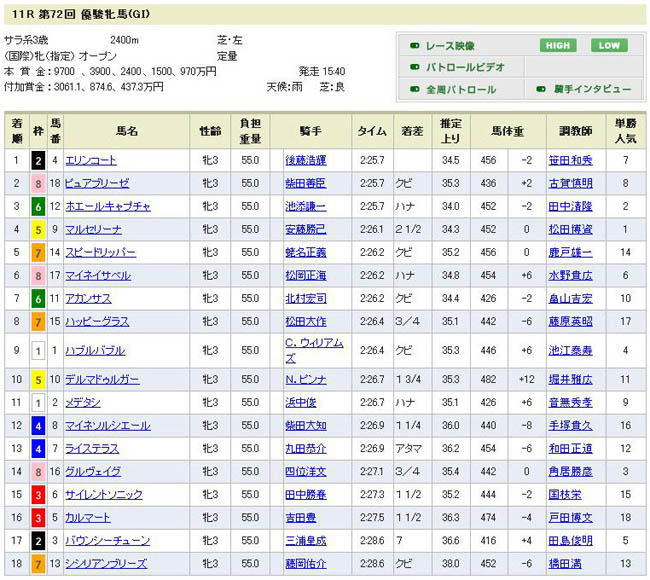Open jockey profile for N.ピンナ
Image resolution: width=650 pixels, height=580 pixels.
305,380
